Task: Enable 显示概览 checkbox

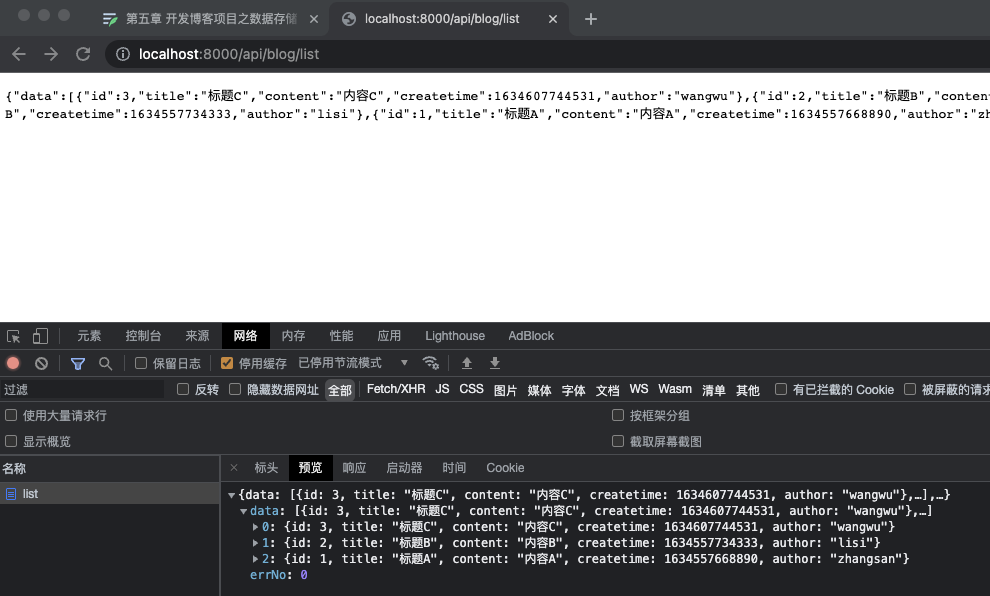Action: coord(11,441)
